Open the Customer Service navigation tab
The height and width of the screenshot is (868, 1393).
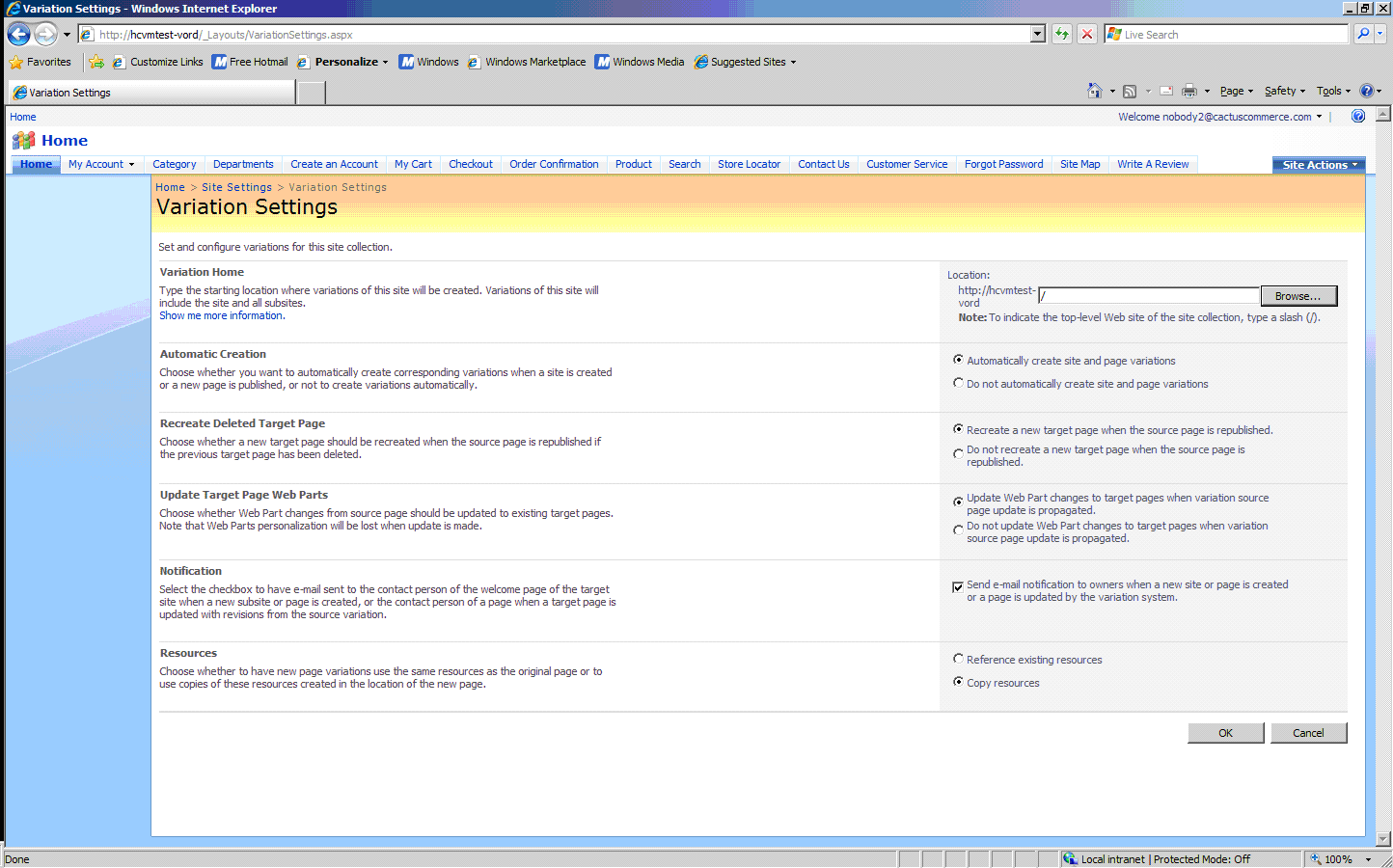point(907,164)
